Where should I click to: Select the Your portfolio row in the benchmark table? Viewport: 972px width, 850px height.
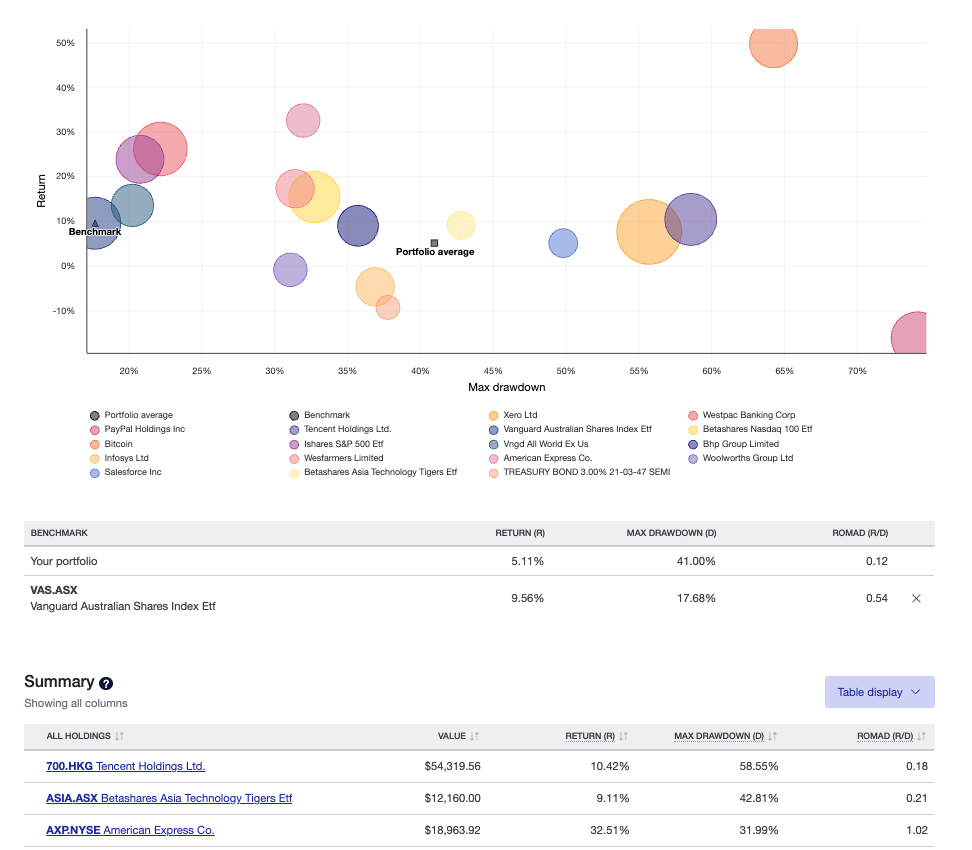tap(66, 561)
